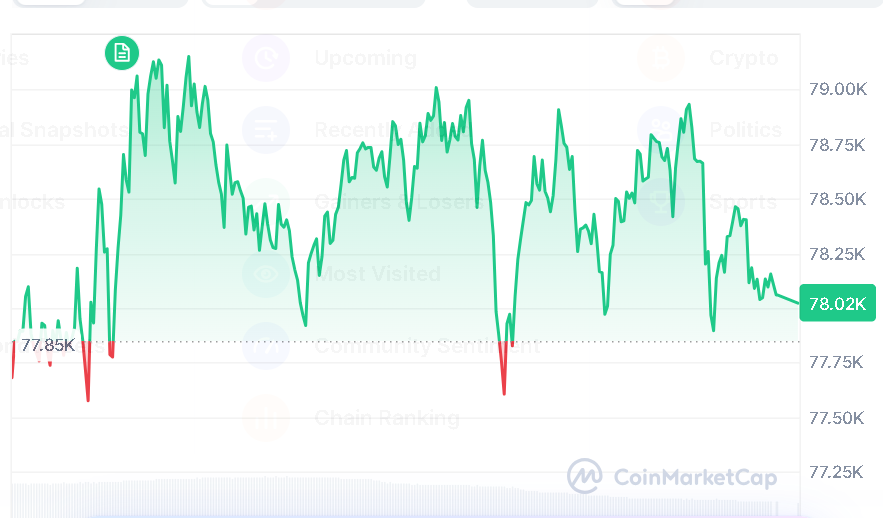Click the Recently Added list icon
The image size is (883, 518).
coord(266,130)
